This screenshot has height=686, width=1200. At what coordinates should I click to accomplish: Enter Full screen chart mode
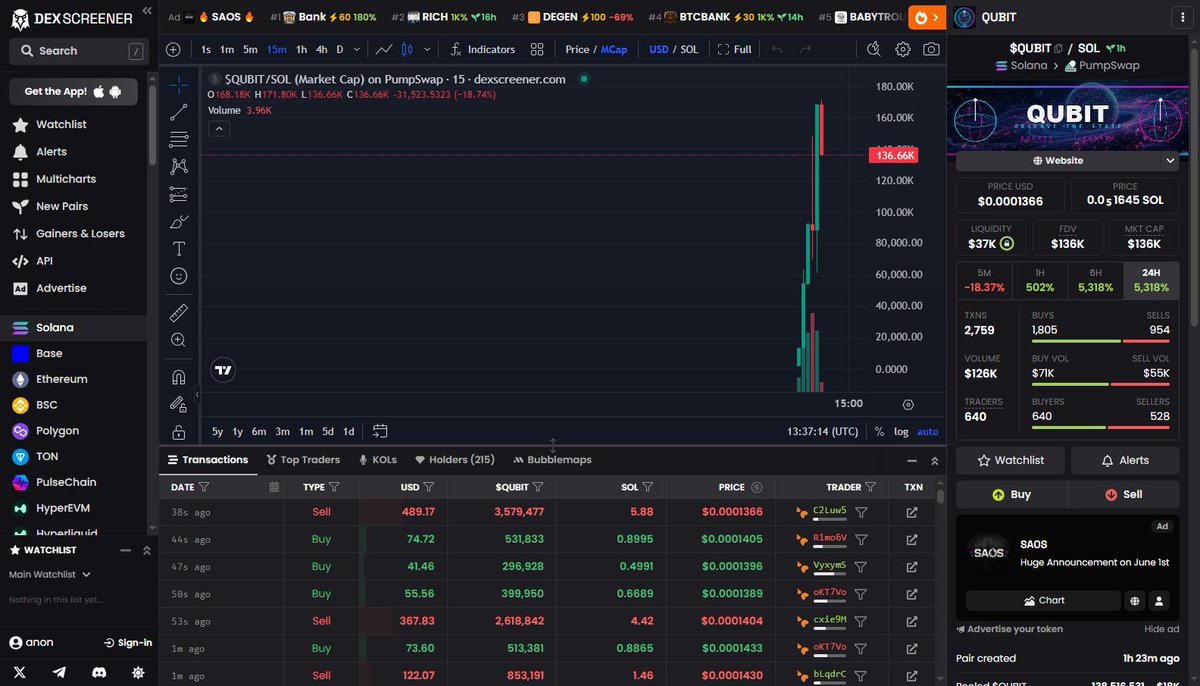pos(735,49)
